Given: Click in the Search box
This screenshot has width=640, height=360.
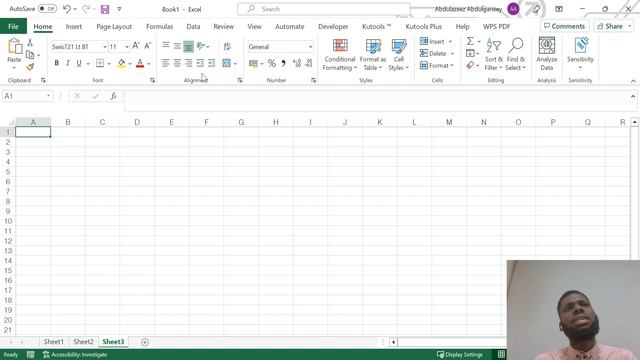Looking at the screenshot, I should [324, 9].
